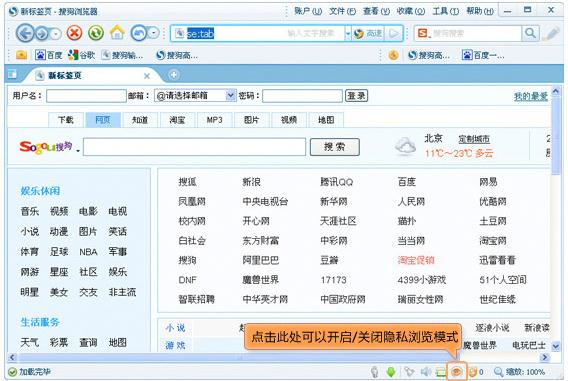Switch to the MP3 search tab

214,120
